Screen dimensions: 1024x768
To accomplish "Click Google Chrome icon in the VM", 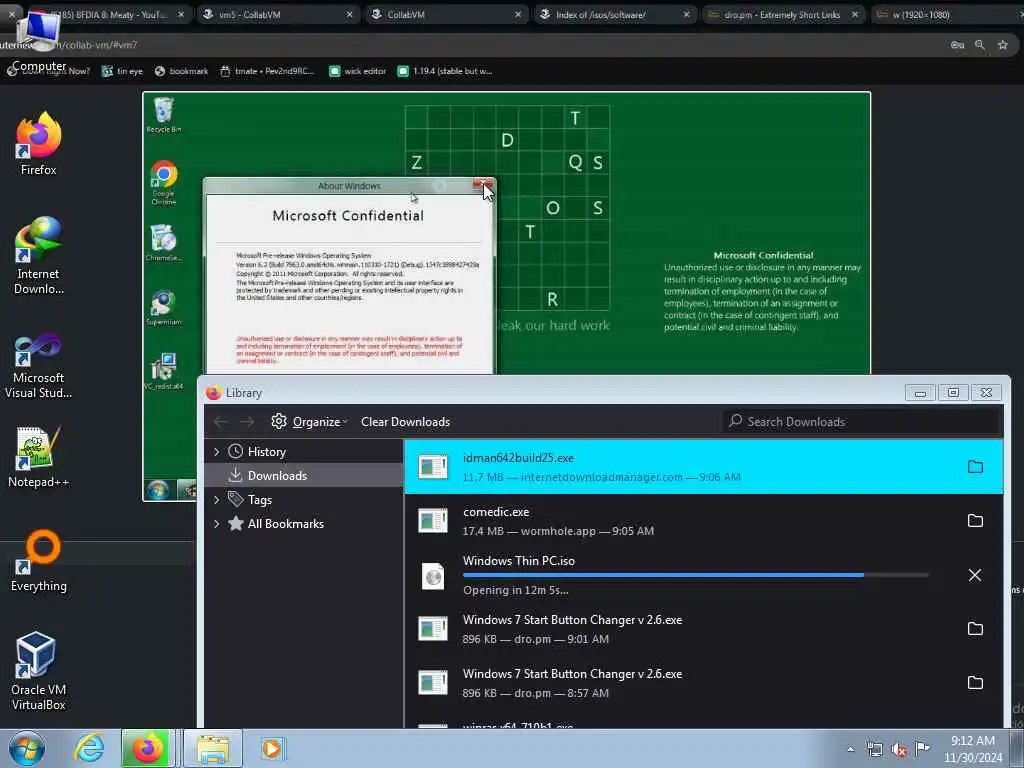I will (x=163, y=182).
